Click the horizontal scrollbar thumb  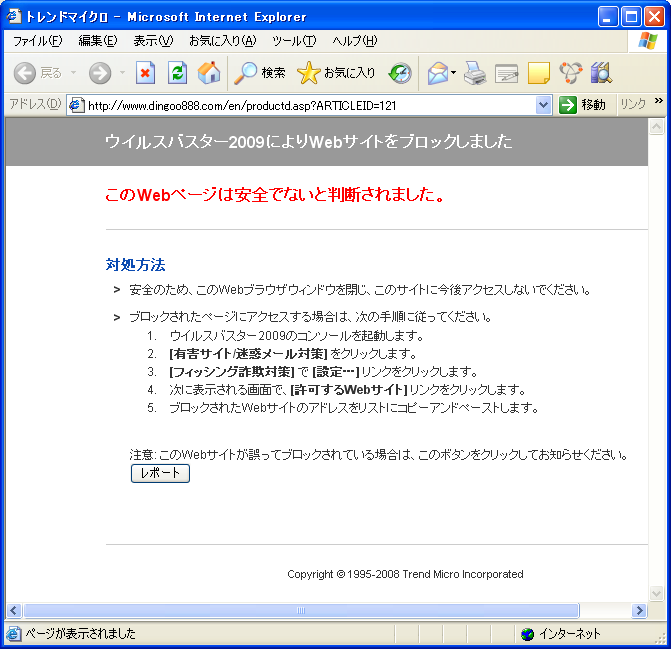[x=301, y=610]
